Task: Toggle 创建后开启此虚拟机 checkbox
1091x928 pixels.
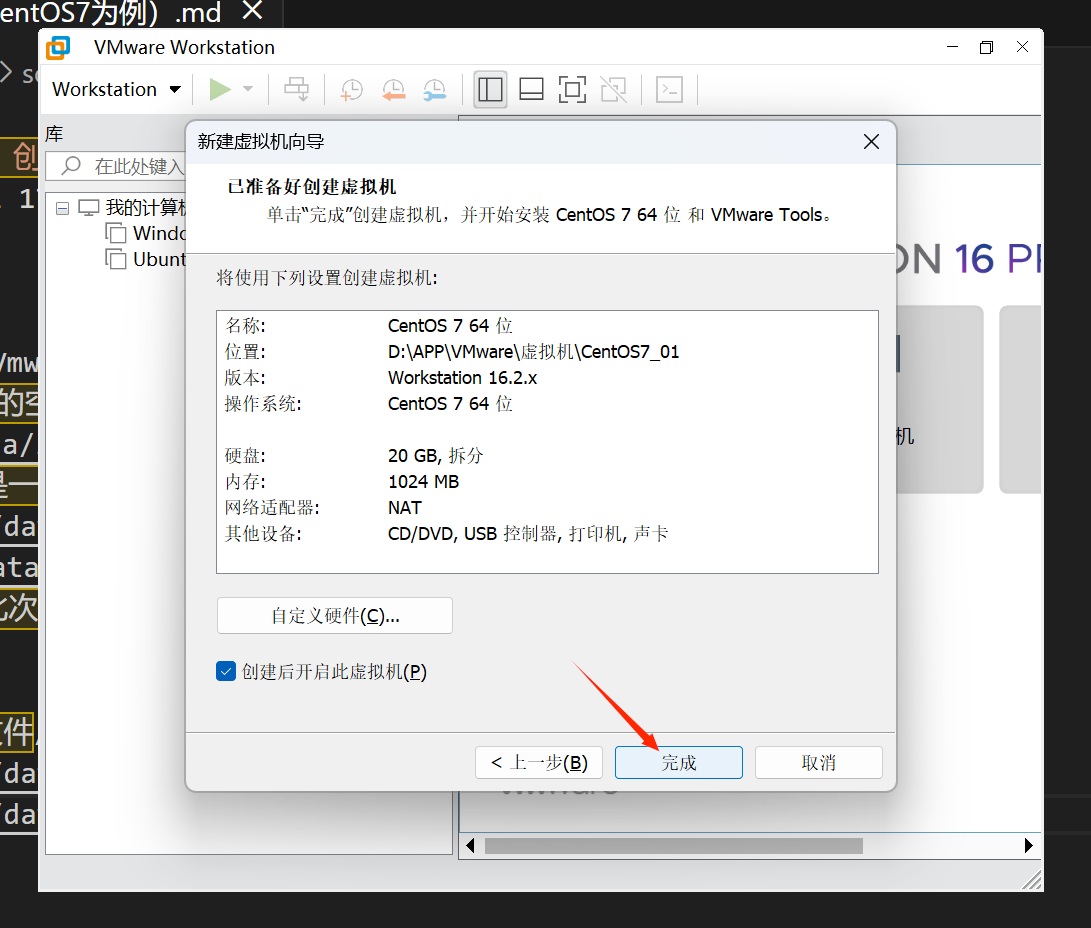Action: (226, 671)
